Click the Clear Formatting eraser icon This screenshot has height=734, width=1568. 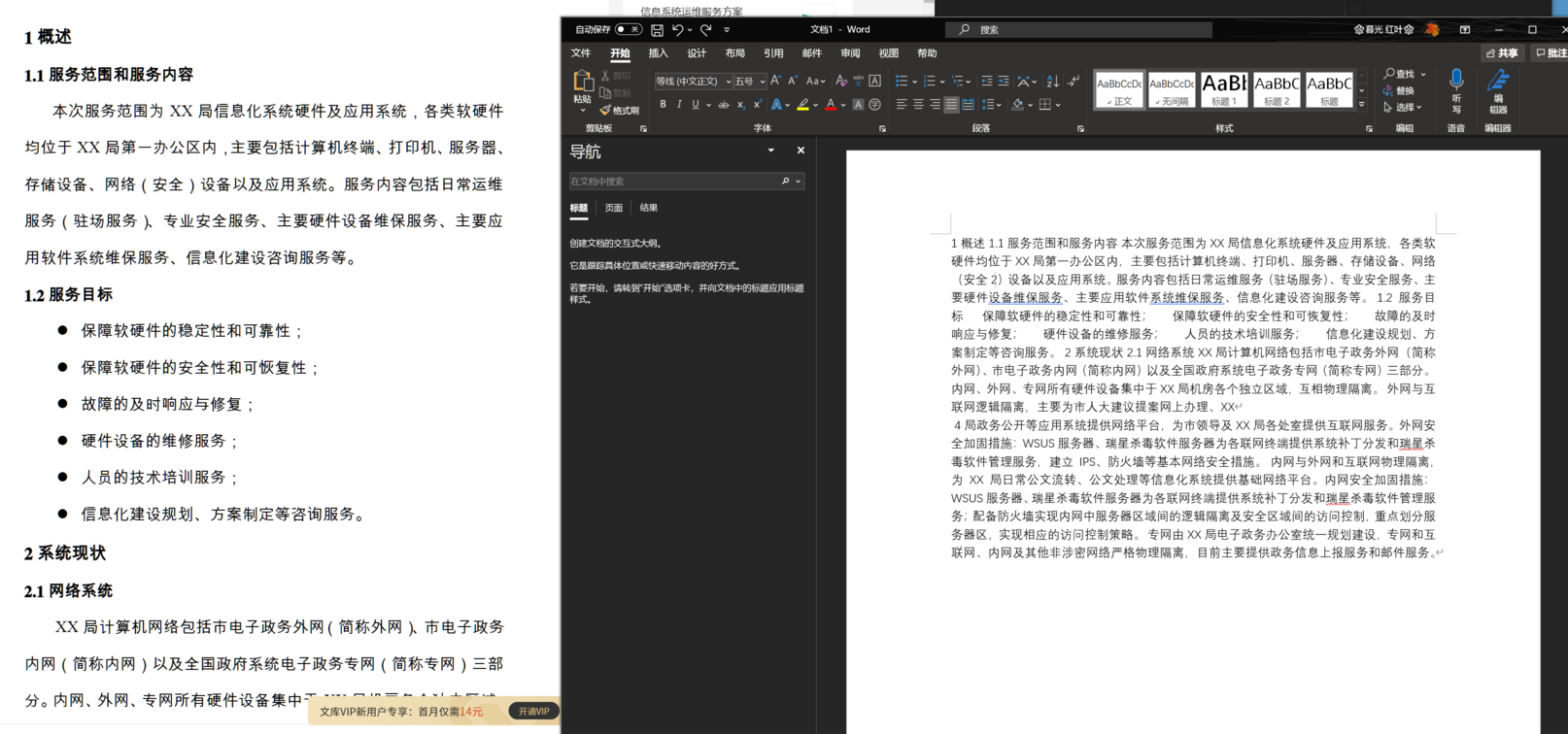840,82
